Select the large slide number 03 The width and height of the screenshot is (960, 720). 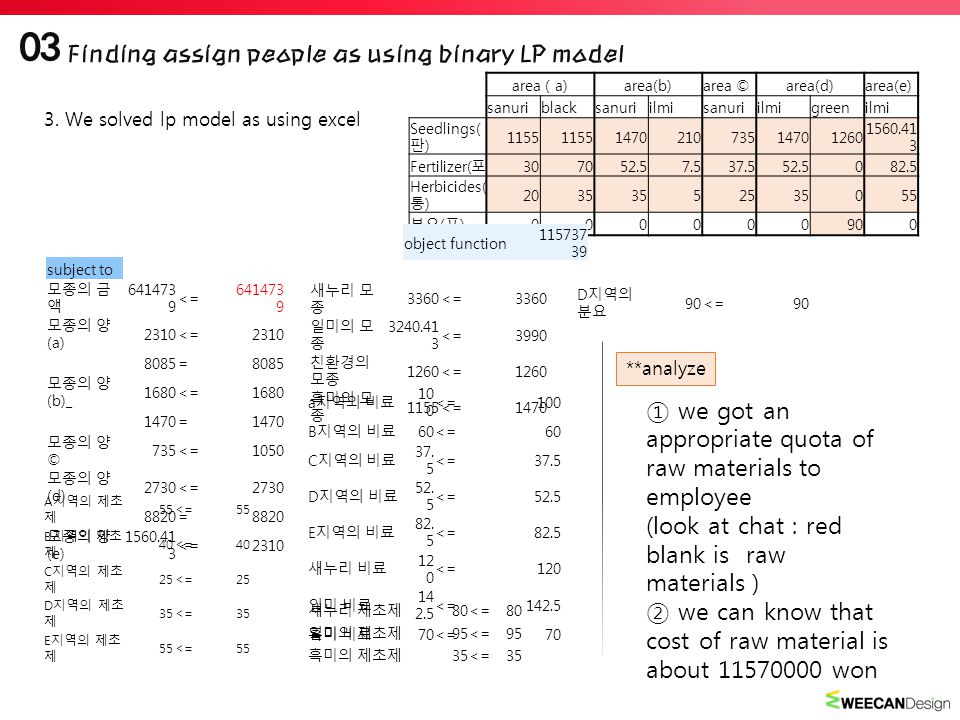[40, 48]
